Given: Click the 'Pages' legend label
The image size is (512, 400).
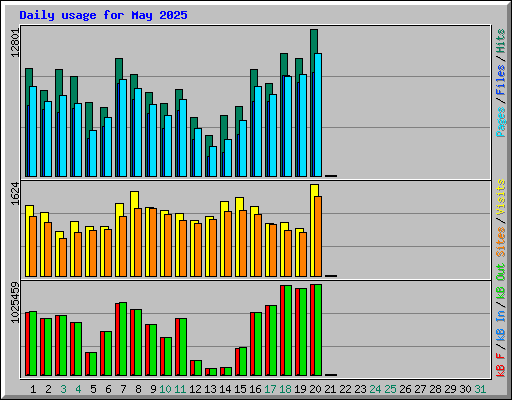Looking at the screenshot, I should (501, 122).
